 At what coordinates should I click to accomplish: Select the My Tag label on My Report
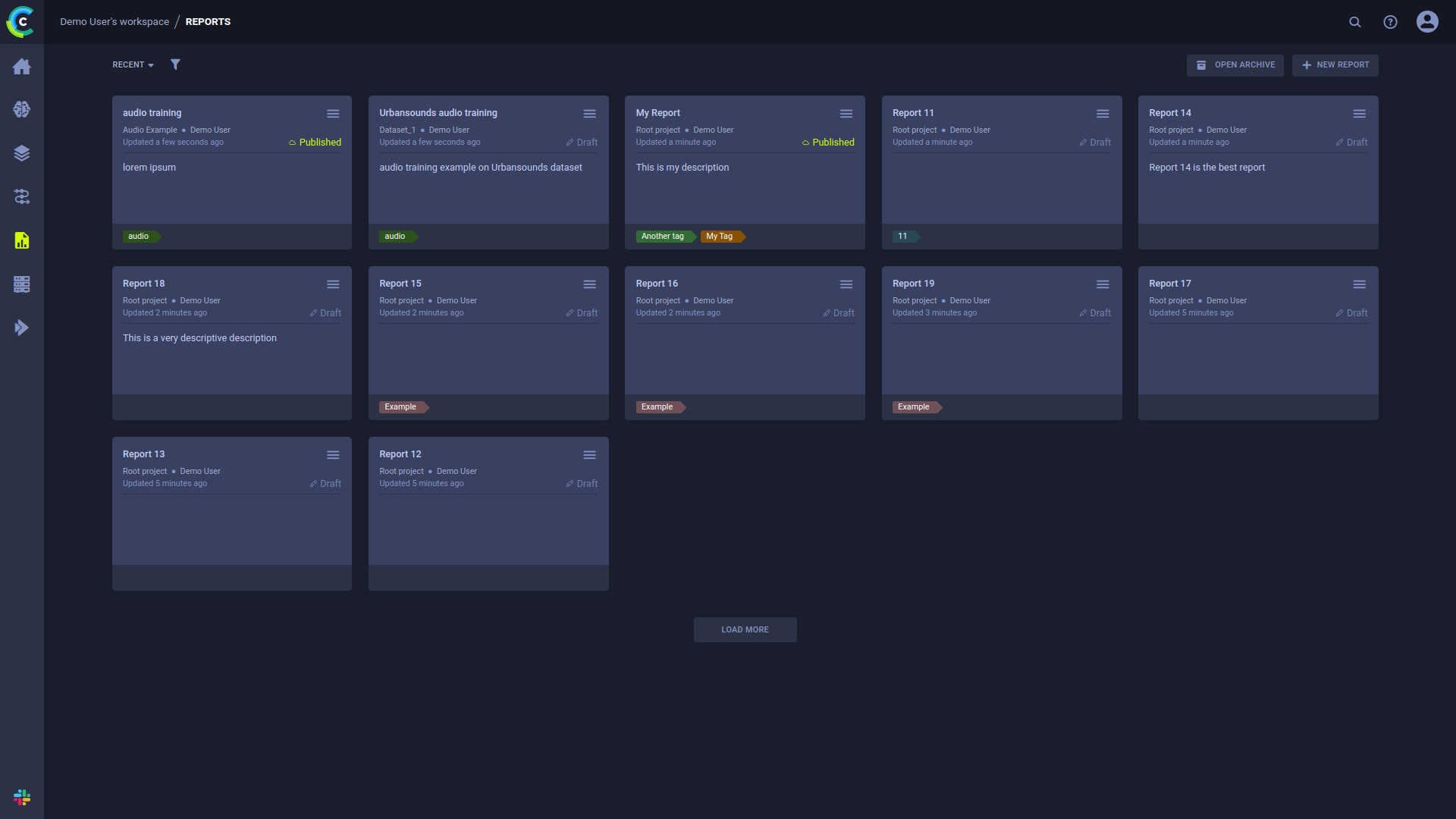(719, 236)
